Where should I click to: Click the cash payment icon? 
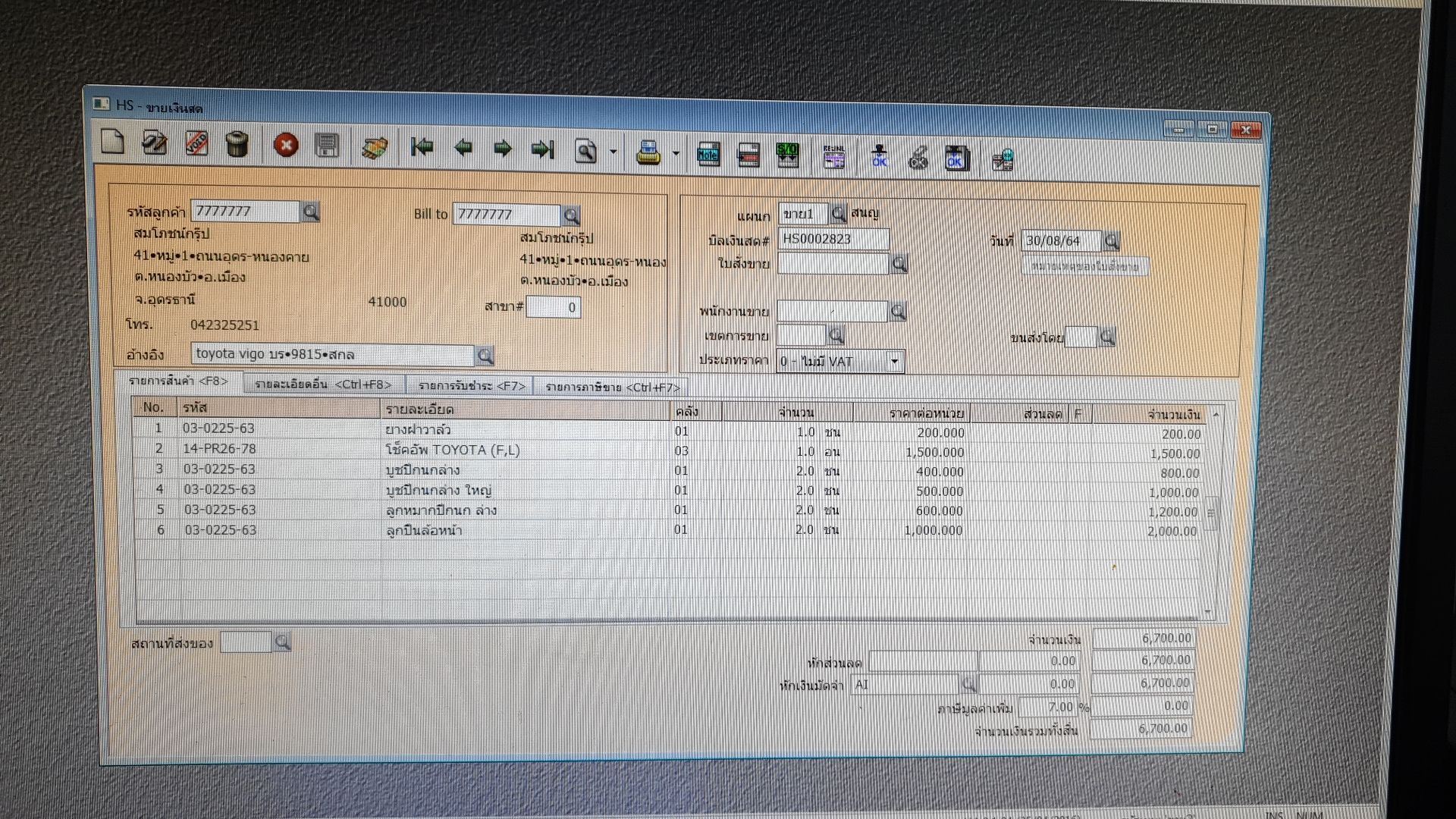tap(374, 147)
